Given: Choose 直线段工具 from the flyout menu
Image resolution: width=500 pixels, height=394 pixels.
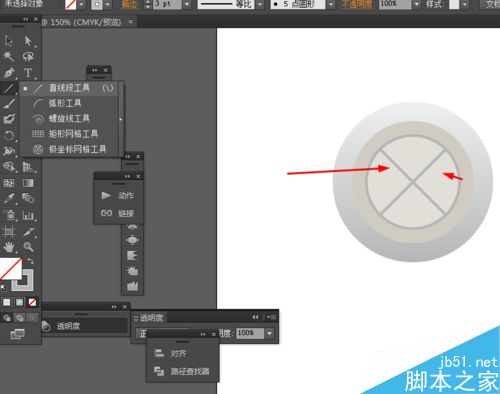Looking at the screenshot, I should [69, 88].
